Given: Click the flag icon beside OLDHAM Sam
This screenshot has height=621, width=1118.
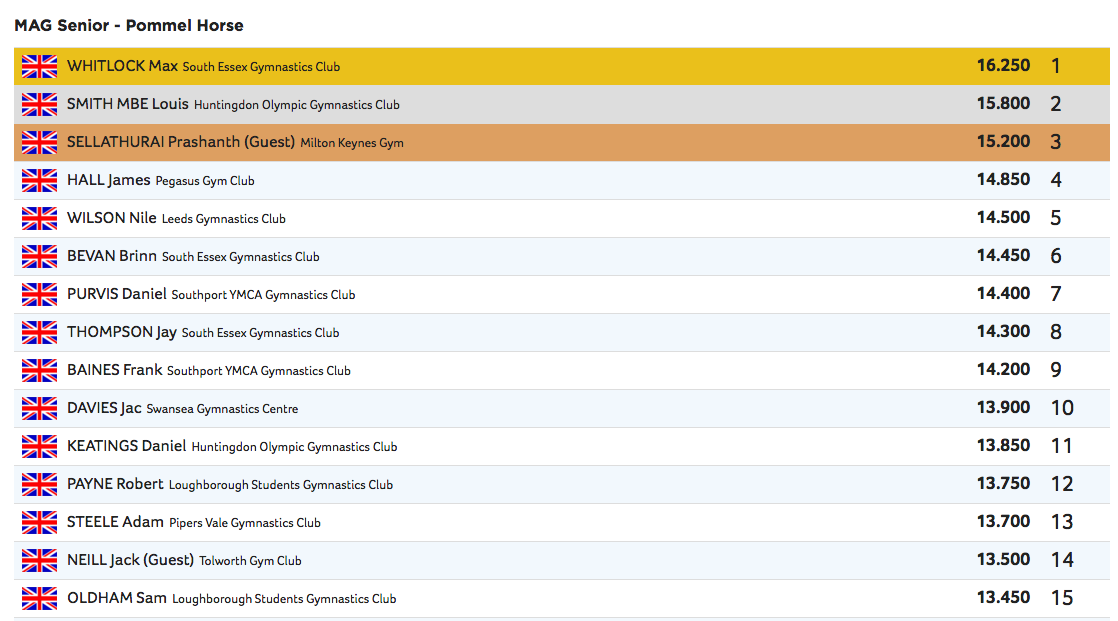Looking at the screenshot, I should coord(40,599).
